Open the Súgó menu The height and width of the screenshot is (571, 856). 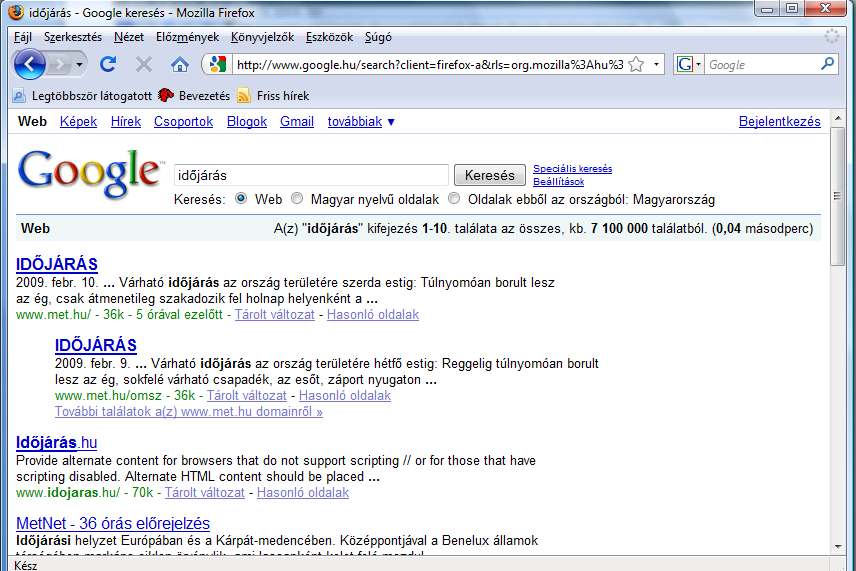[x=378, y=37]
